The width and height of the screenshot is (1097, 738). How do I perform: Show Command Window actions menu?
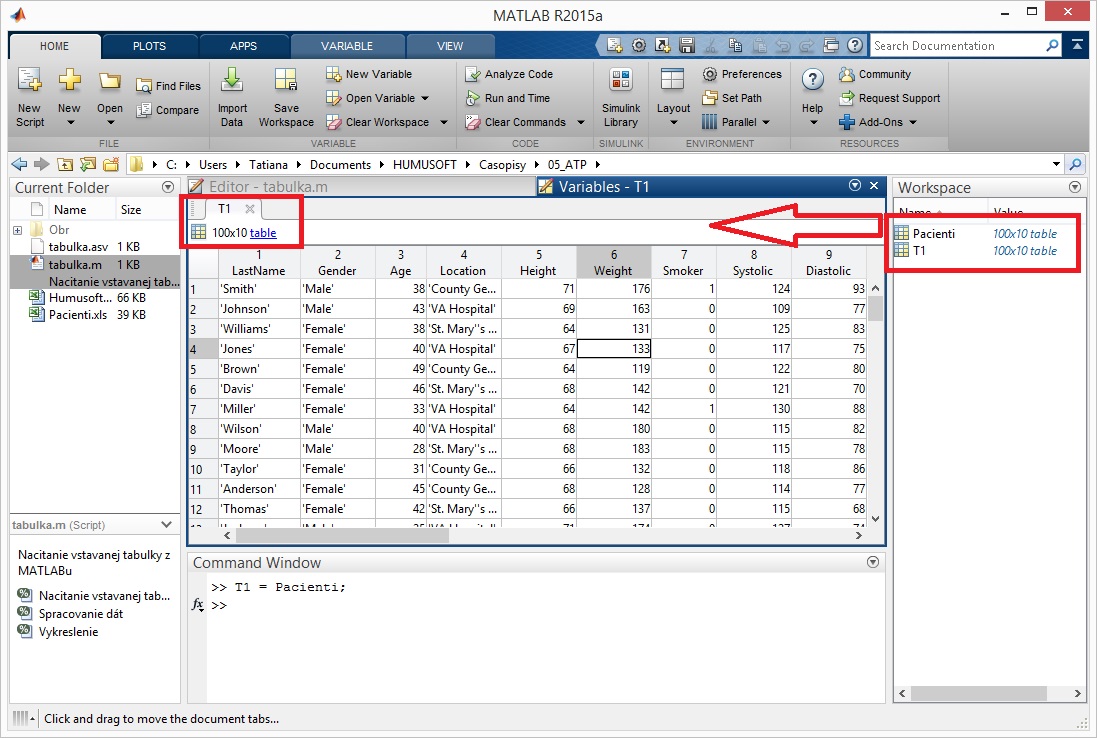872,562
